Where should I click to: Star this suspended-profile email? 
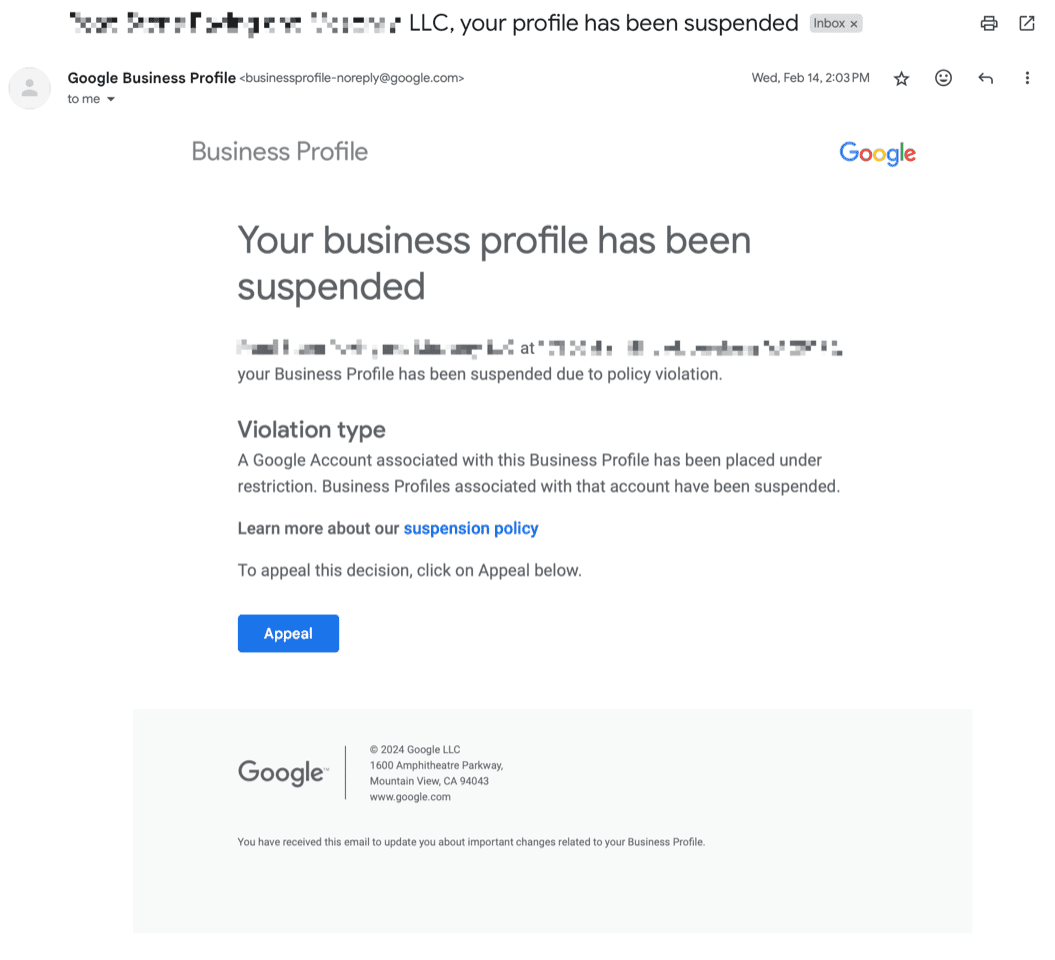[901, 78]
